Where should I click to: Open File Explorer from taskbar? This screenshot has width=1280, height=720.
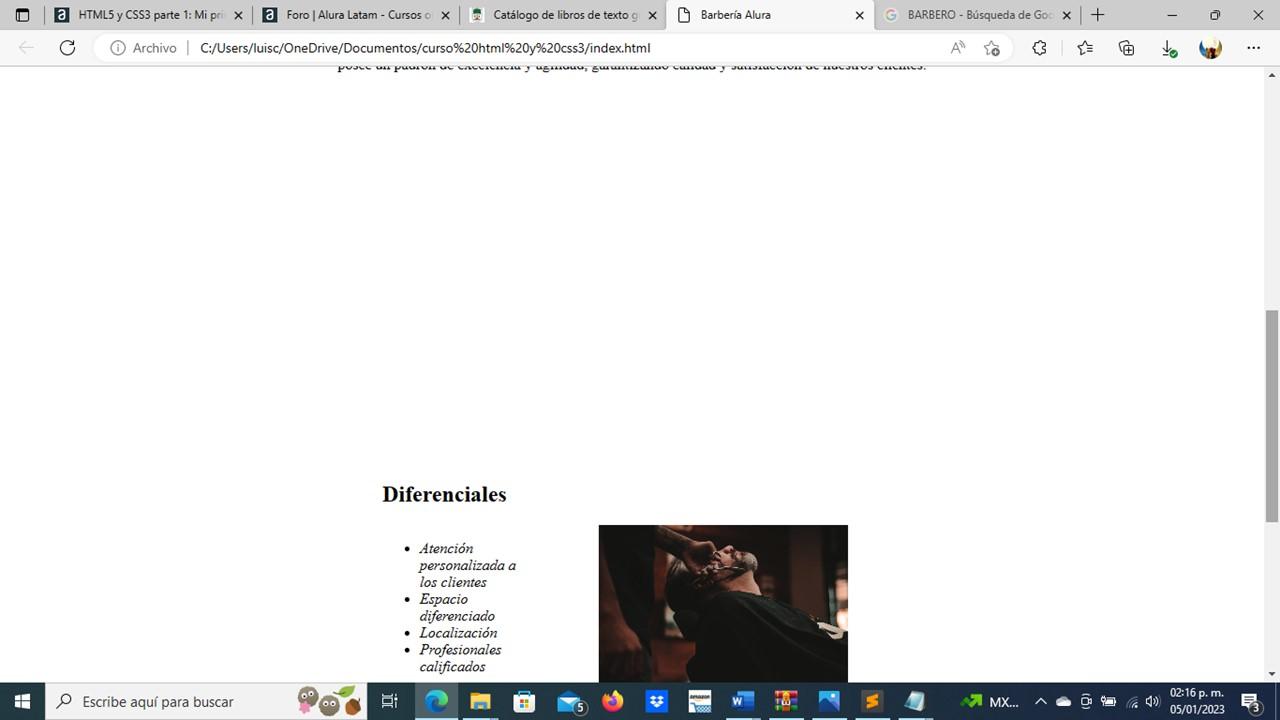pyautogui.click(x=480, y=701)
